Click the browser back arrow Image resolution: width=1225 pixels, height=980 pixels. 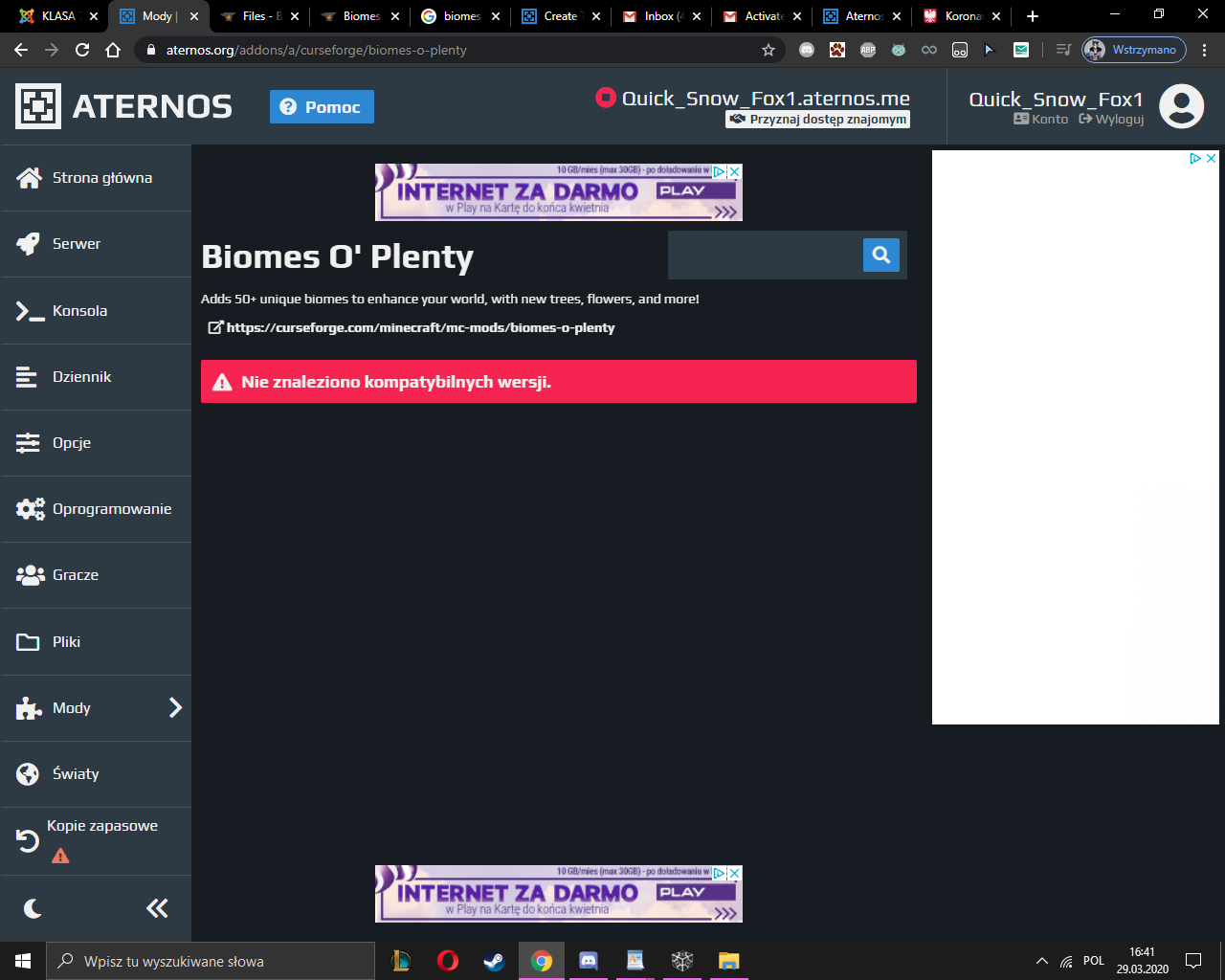pos(21,50)
